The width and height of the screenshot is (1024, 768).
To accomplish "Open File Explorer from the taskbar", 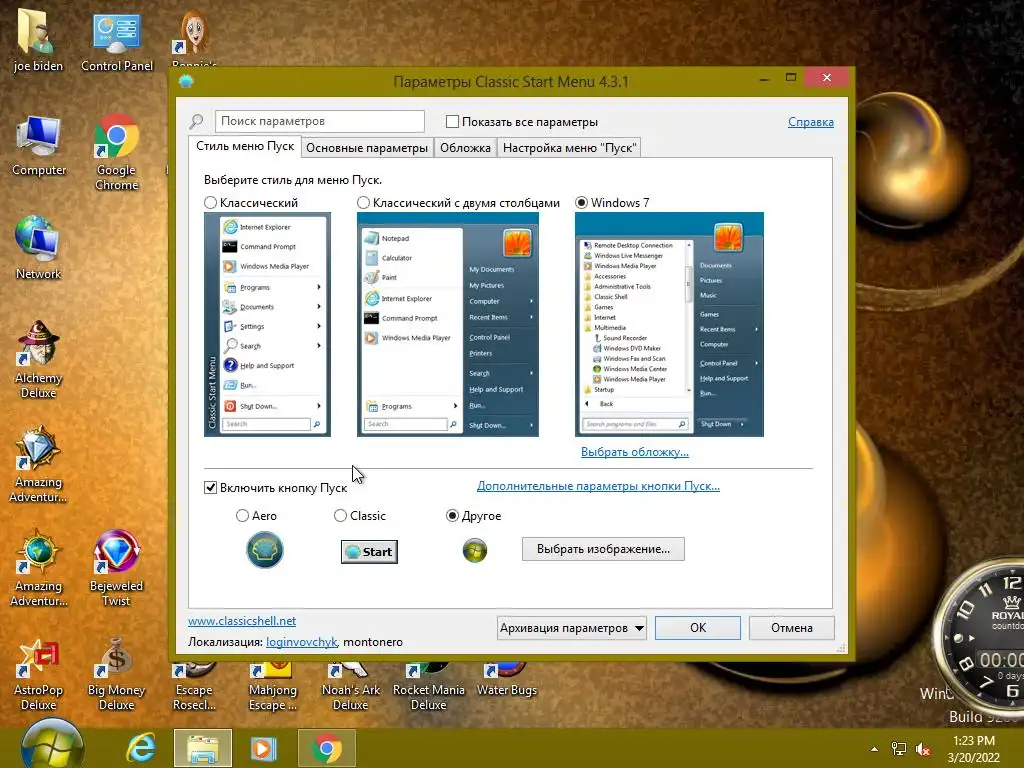I will click(x=202, y=748).
